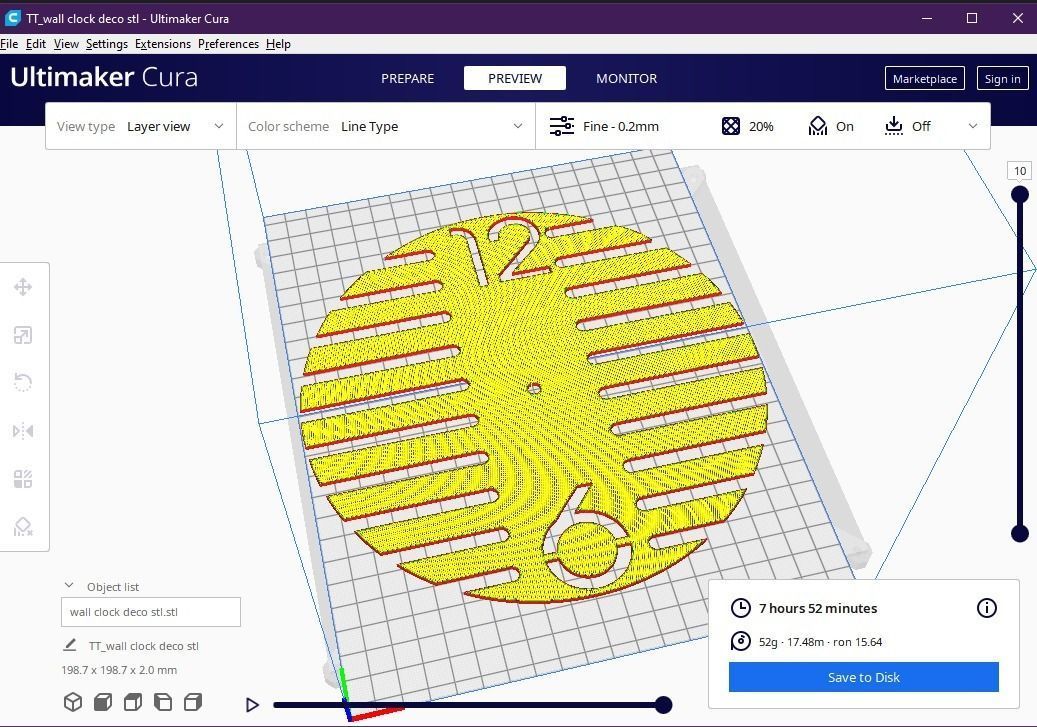Image resolution: width=1037 pixels, height=727 pixels.
Task: Open Per Model Settings tool
Action: 23,478
